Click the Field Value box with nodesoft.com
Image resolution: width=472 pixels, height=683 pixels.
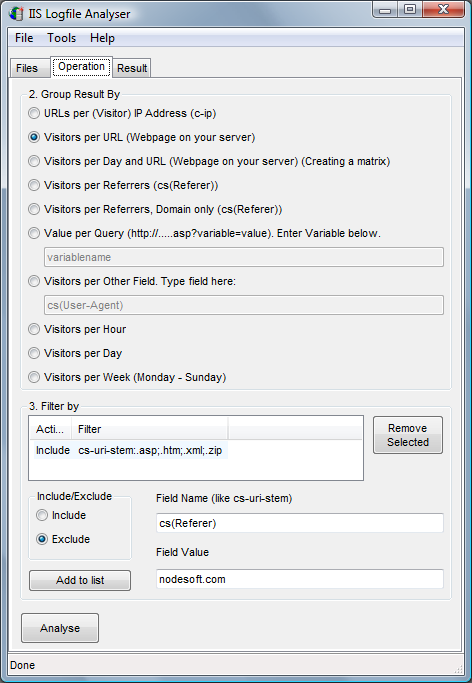point(300,579)
